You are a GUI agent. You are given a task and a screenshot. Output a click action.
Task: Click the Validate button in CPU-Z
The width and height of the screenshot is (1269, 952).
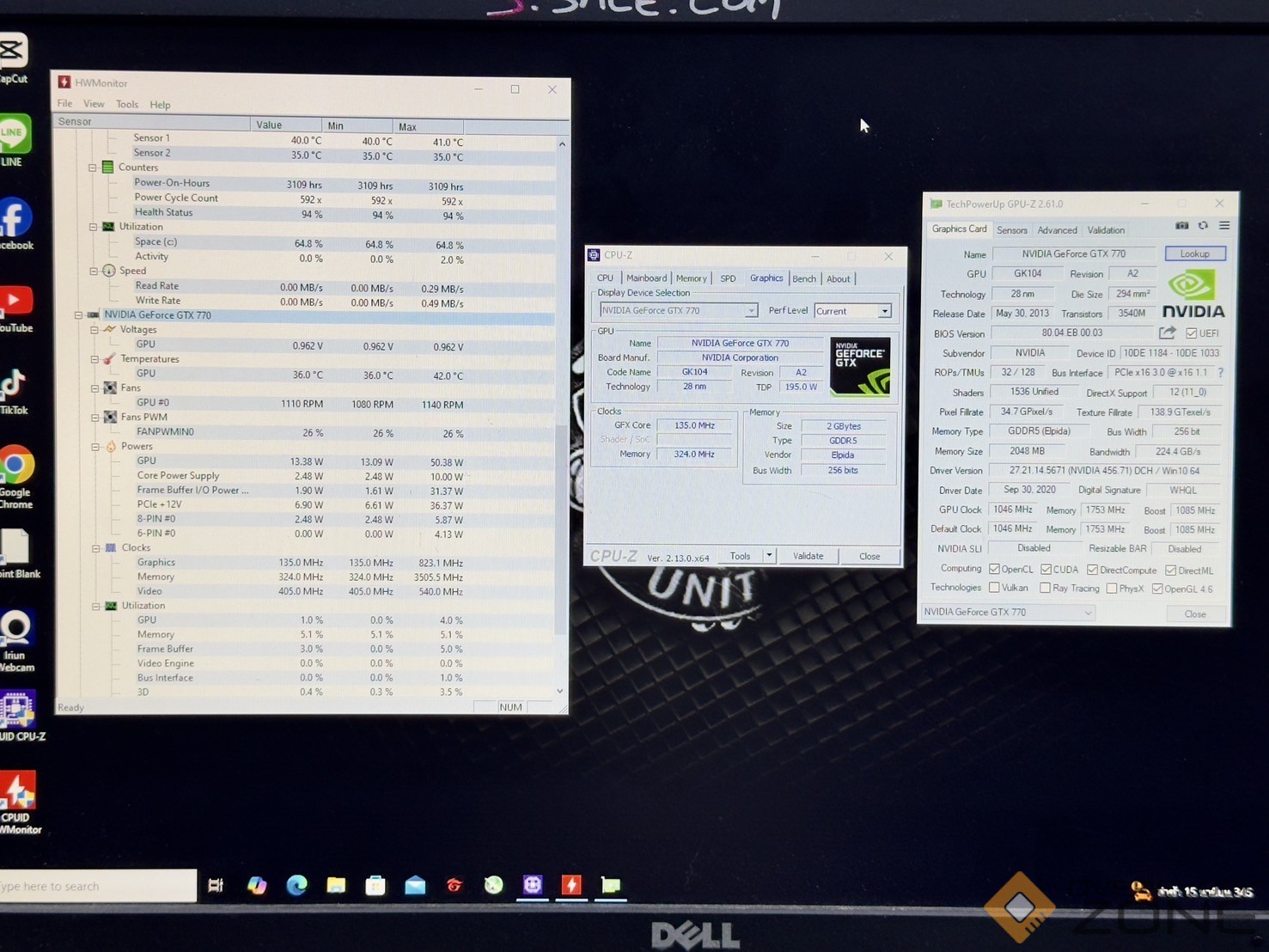point(808,556)
